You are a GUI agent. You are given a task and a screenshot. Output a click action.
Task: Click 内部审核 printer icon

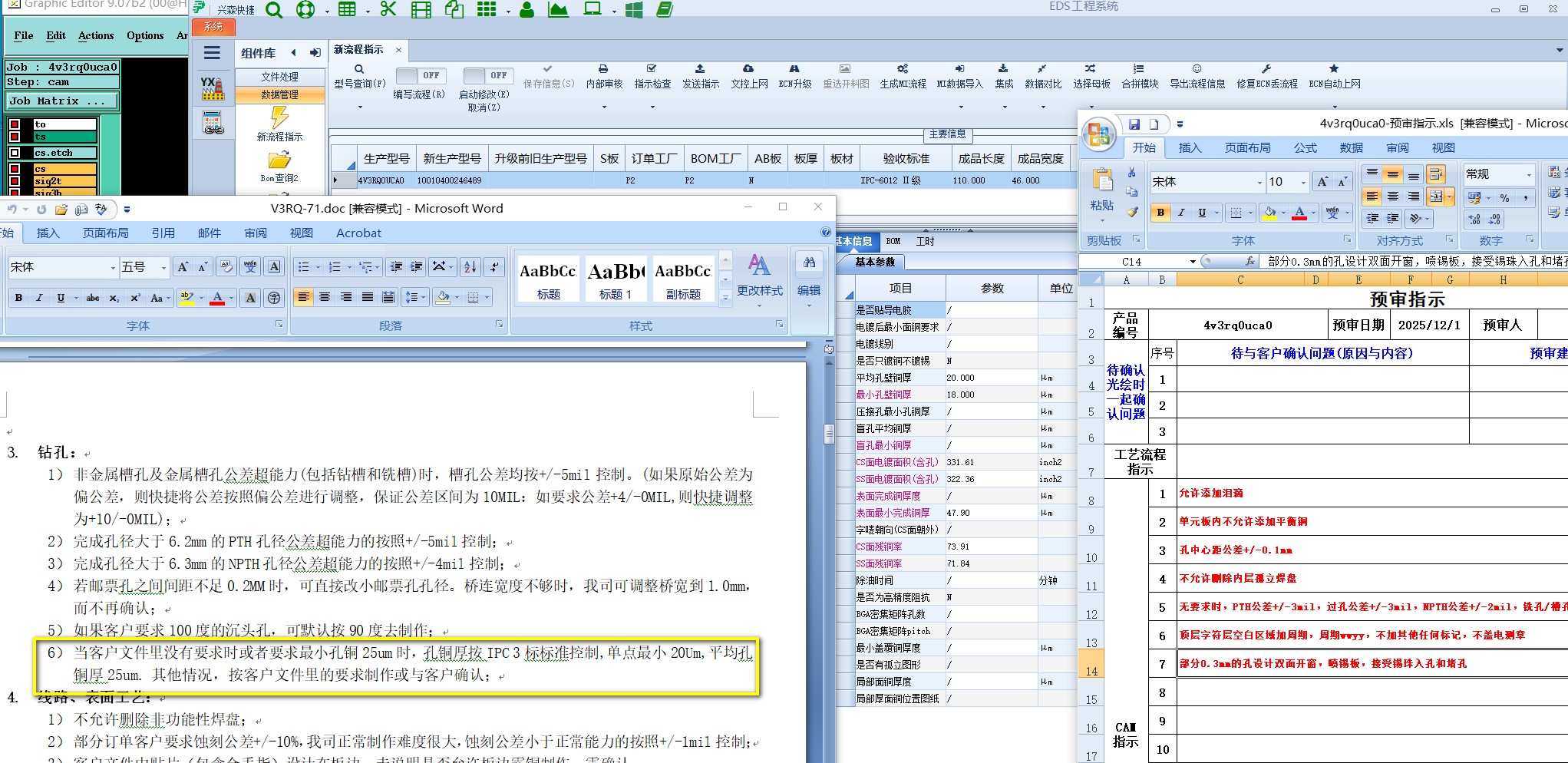pyautogui.click(x=603, y=69)
